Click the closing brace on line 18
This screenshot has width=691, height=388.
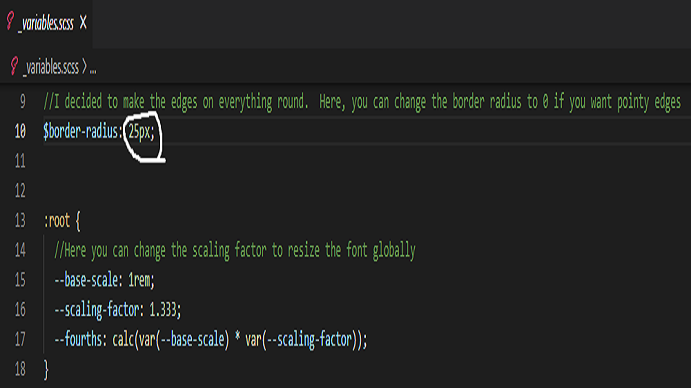click(46, 369)
